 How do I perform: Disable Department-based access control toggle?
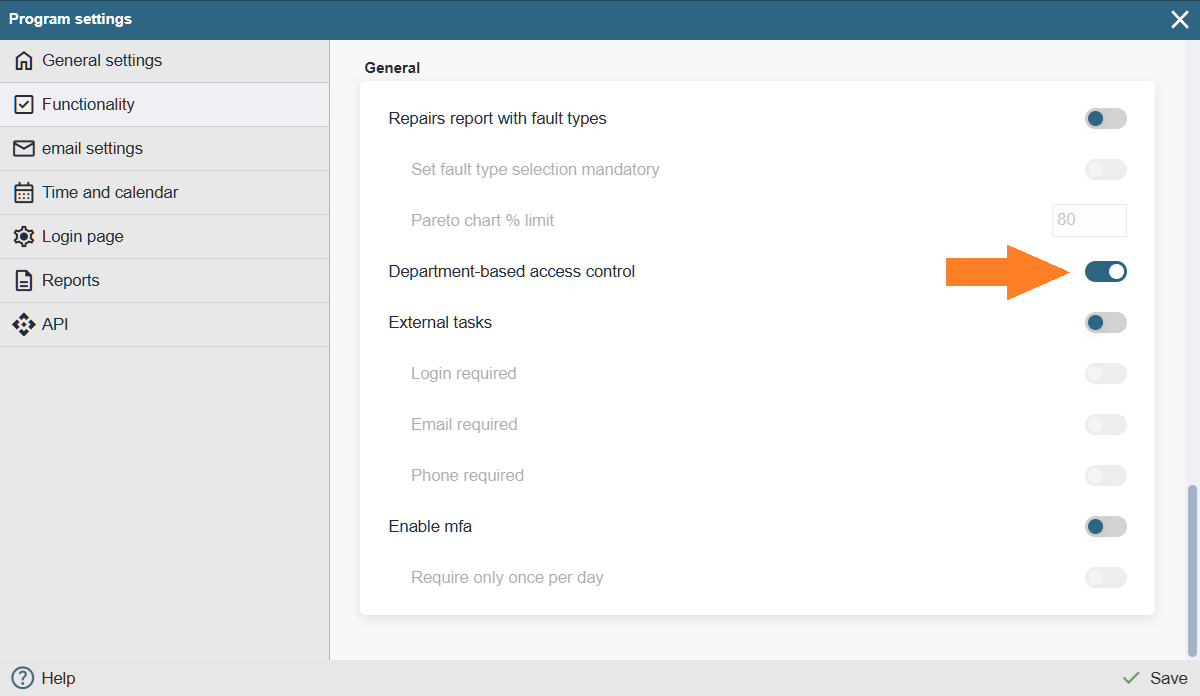[x=1105, y=271]
